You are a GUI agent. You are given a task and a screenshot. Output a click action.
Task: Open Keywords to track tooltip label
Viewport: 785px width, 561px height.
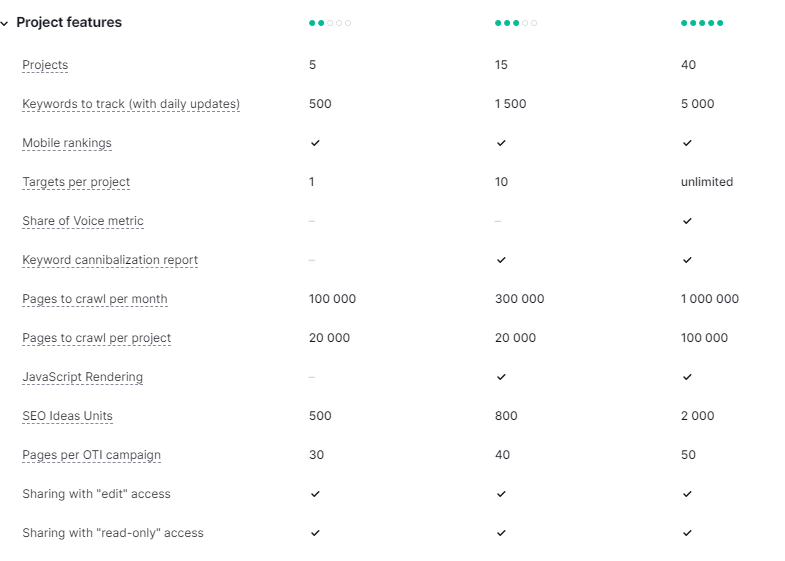[x=131, y=104]
